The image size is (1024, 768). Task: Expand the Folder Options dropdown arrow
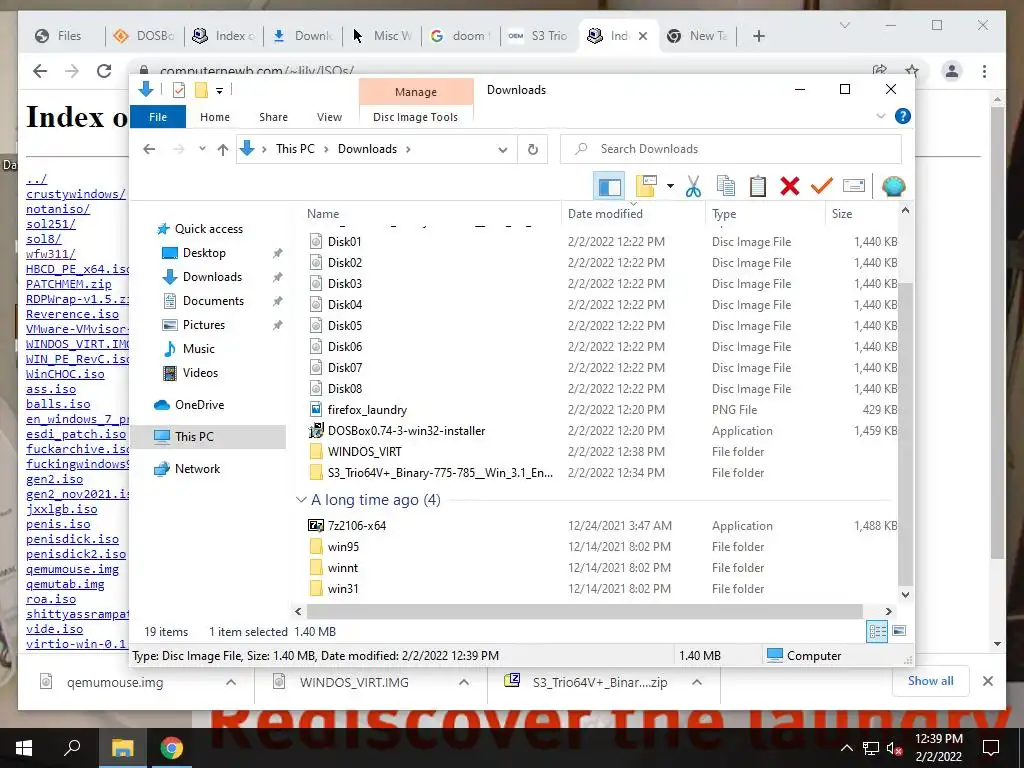click(x=670, y=186)
